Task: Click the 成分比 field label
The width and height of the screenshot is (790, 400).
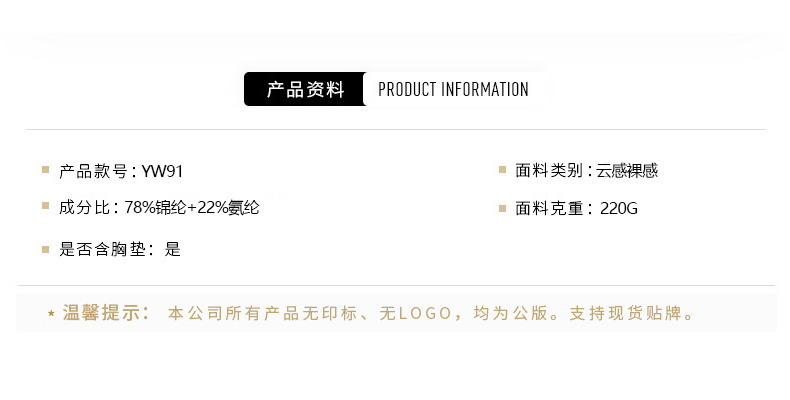Action: pos(86,208)
